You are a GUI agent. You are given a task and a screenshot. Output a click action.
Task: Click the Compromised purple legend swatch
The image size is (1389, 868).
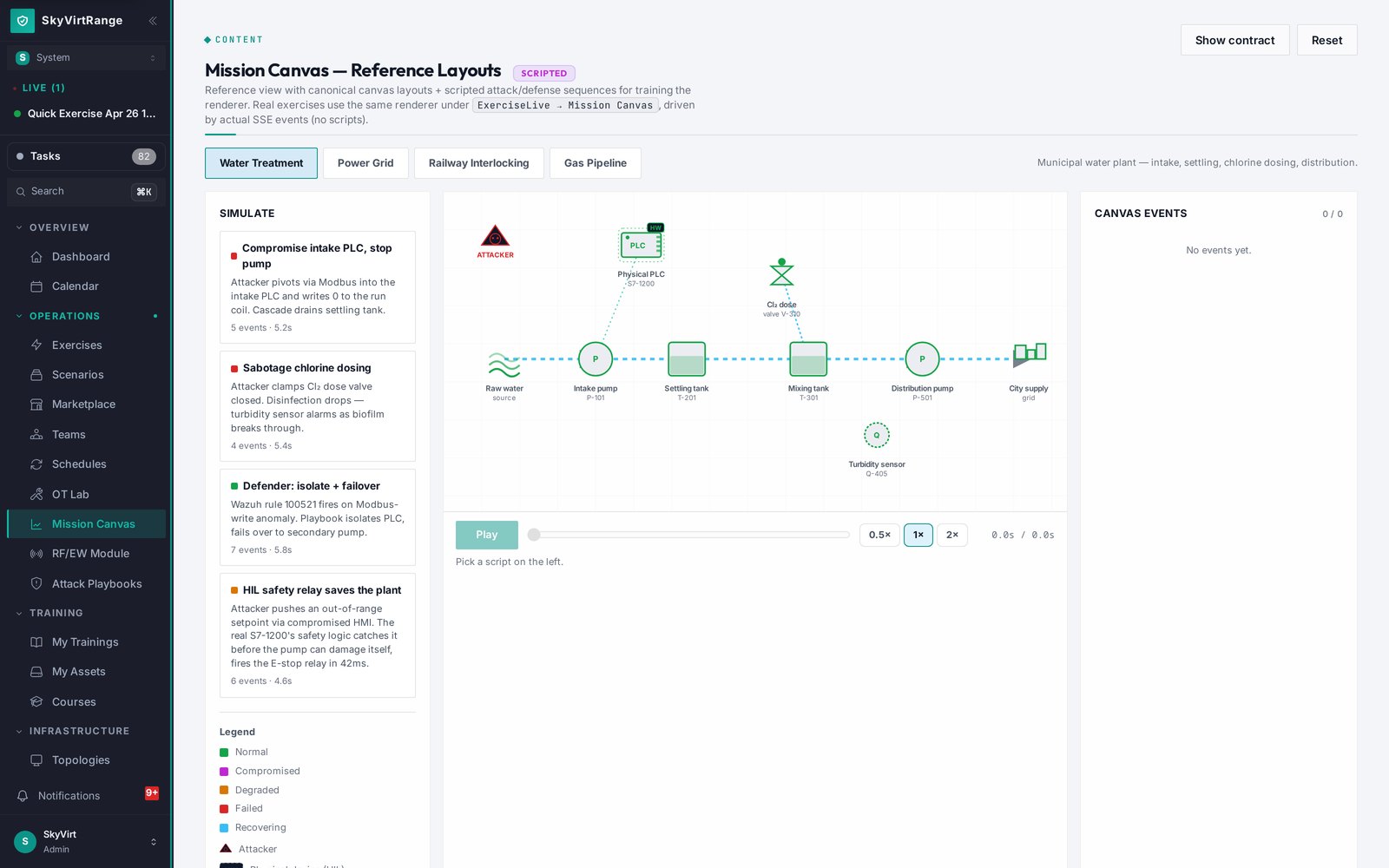pyautogui.click(x=224, y=772)
